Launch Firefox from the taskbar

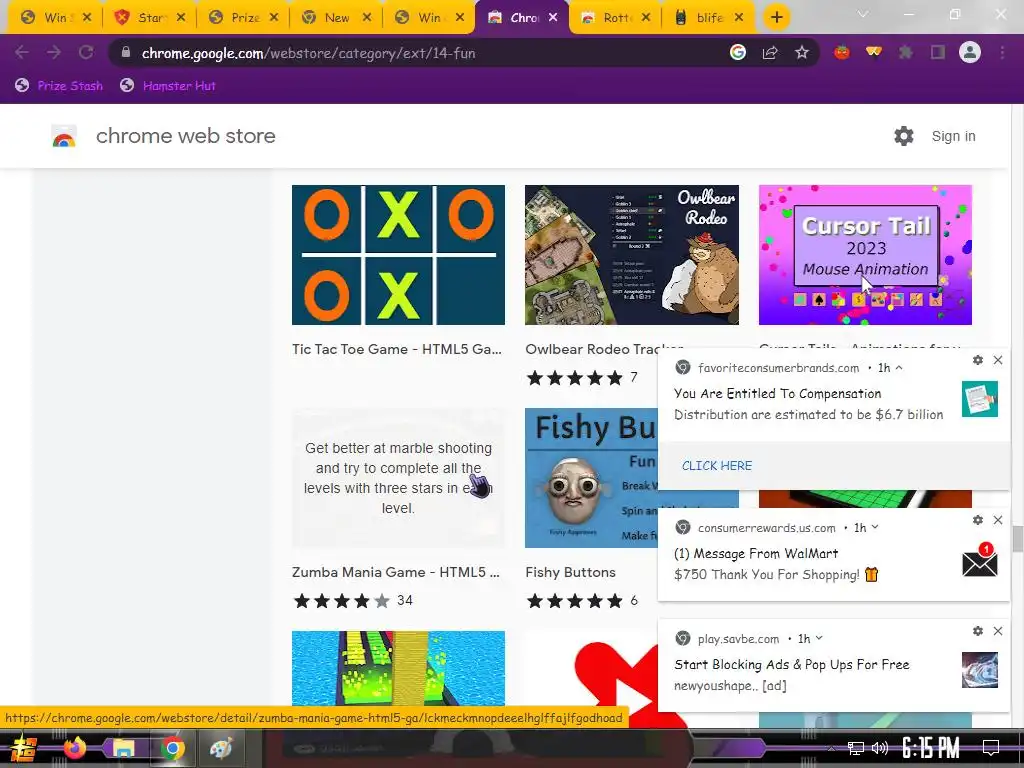[74, 748]
